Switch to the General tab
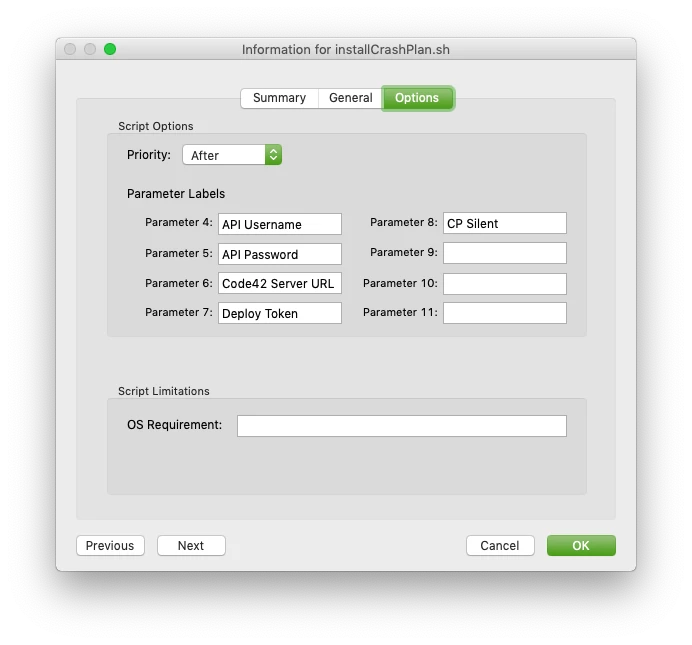Viewport: 692px width, 645px height. (350, 98)
